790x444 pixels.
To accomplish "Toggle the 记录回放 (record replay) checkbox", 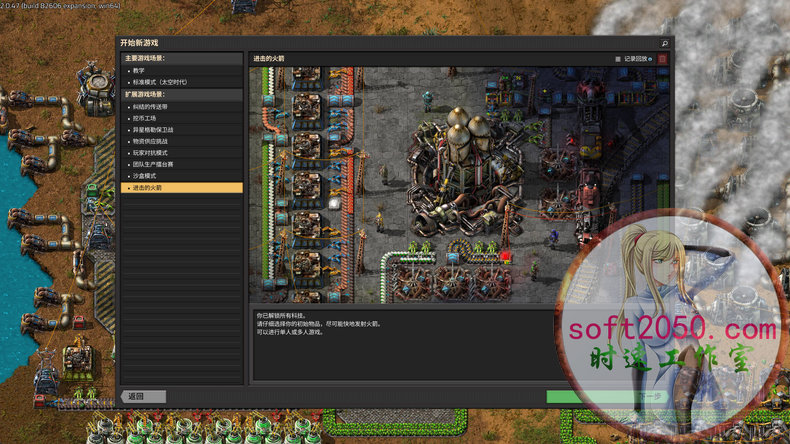I will tap(618, 59).
